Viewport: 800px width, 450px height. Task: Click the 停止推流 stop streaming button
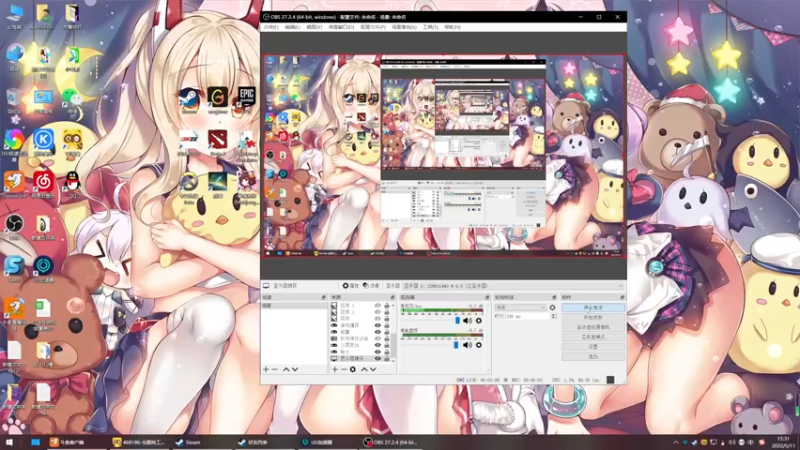[x=593, y=308]
